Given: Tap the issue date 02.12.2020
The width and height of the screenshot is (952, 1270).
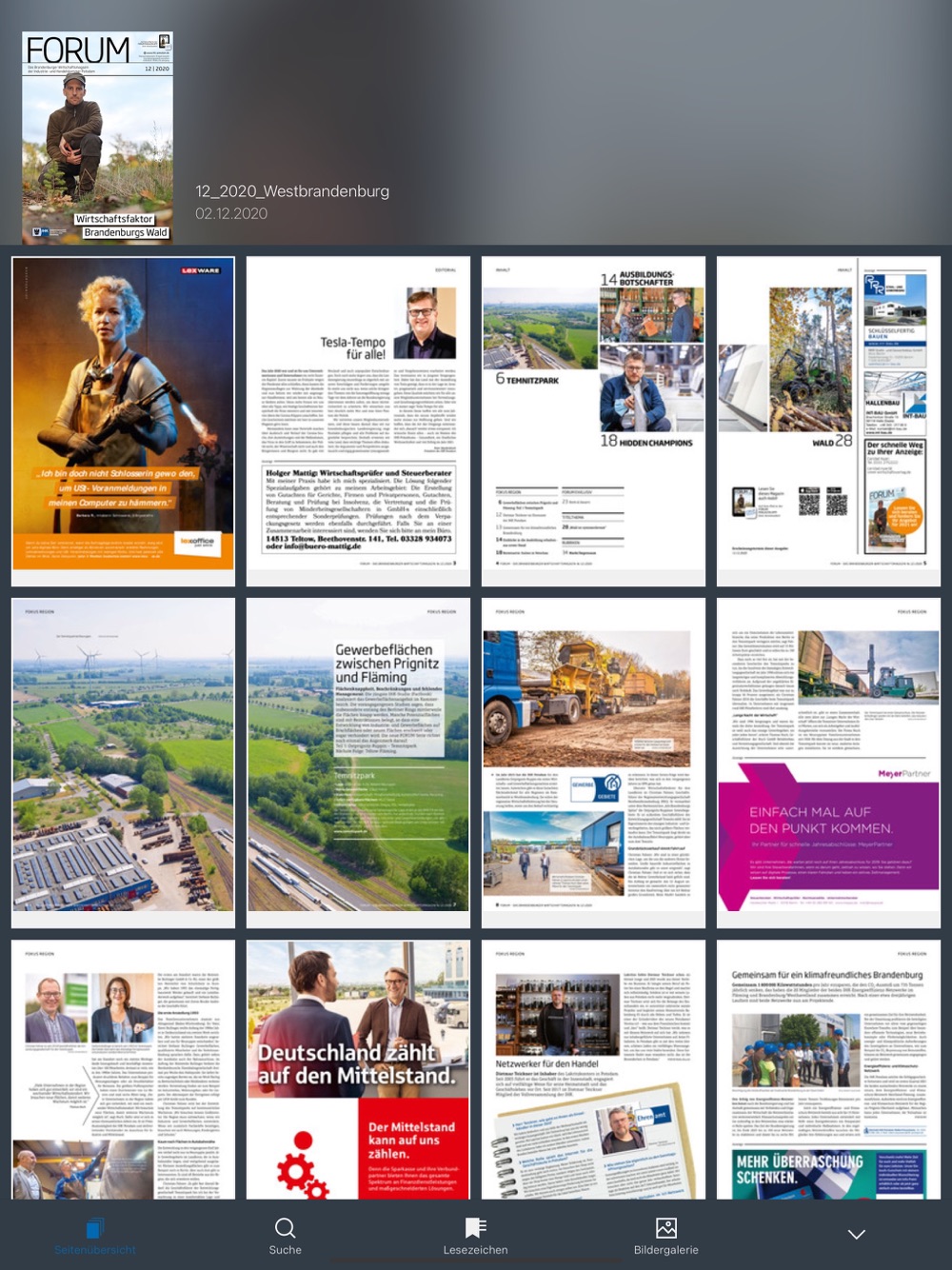Looking at the screenshot, I should tap(231, 213).
